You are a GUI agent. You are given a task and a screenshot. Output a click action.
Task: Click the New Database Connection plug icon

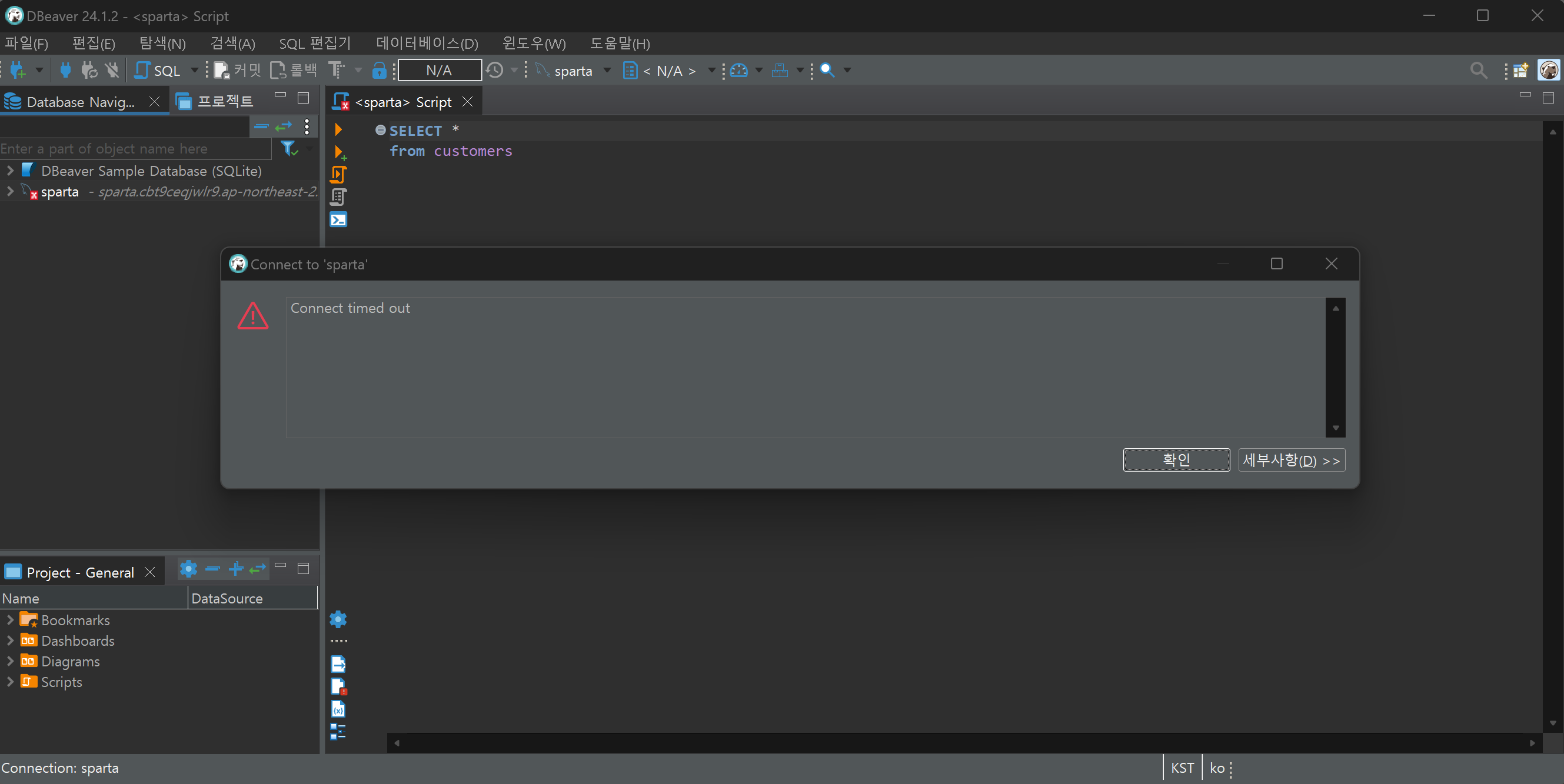click(x=18, y=71)
